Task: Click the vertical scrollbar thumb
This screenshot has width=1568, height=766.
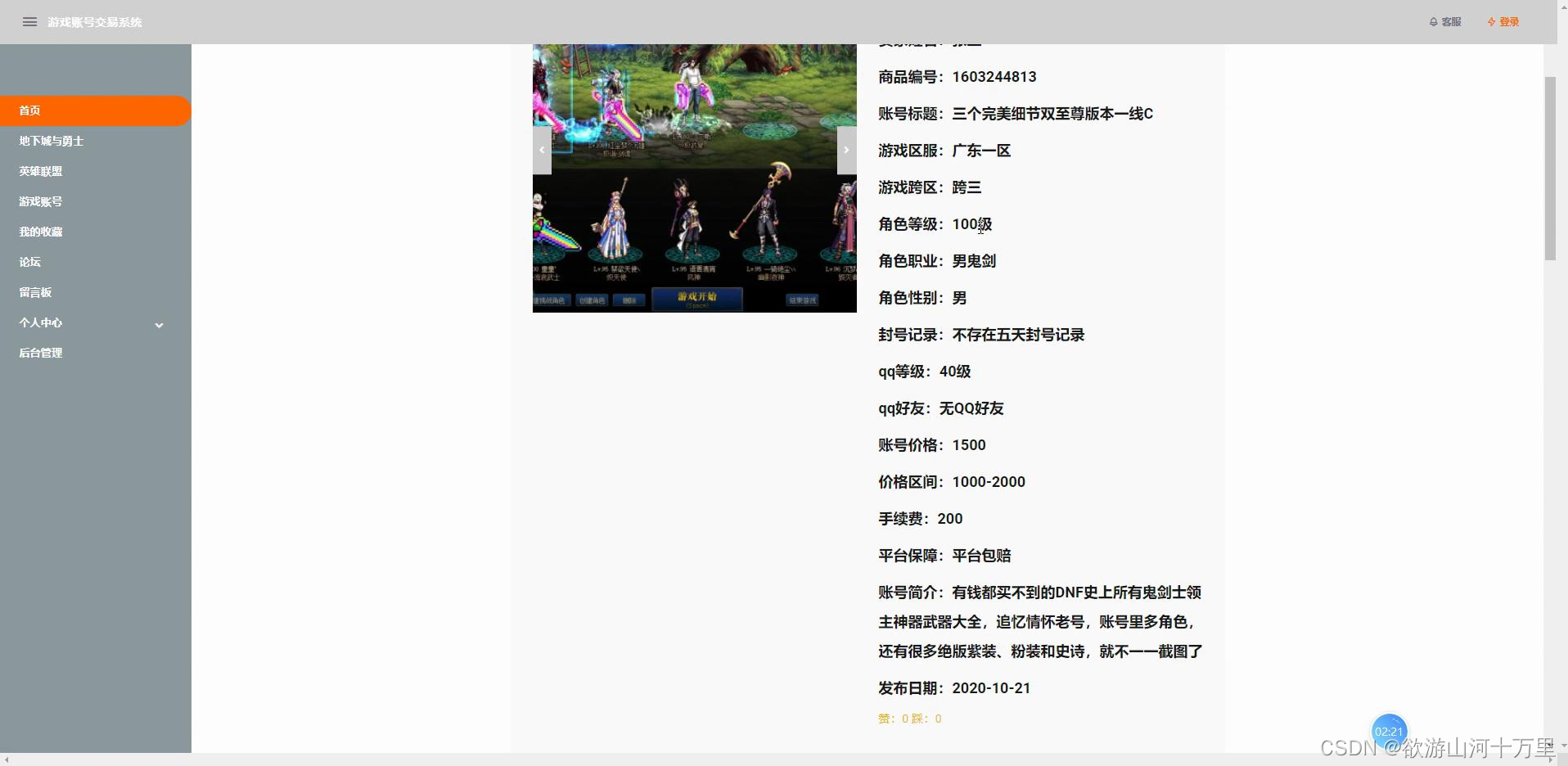Action: coord(1550,169)
